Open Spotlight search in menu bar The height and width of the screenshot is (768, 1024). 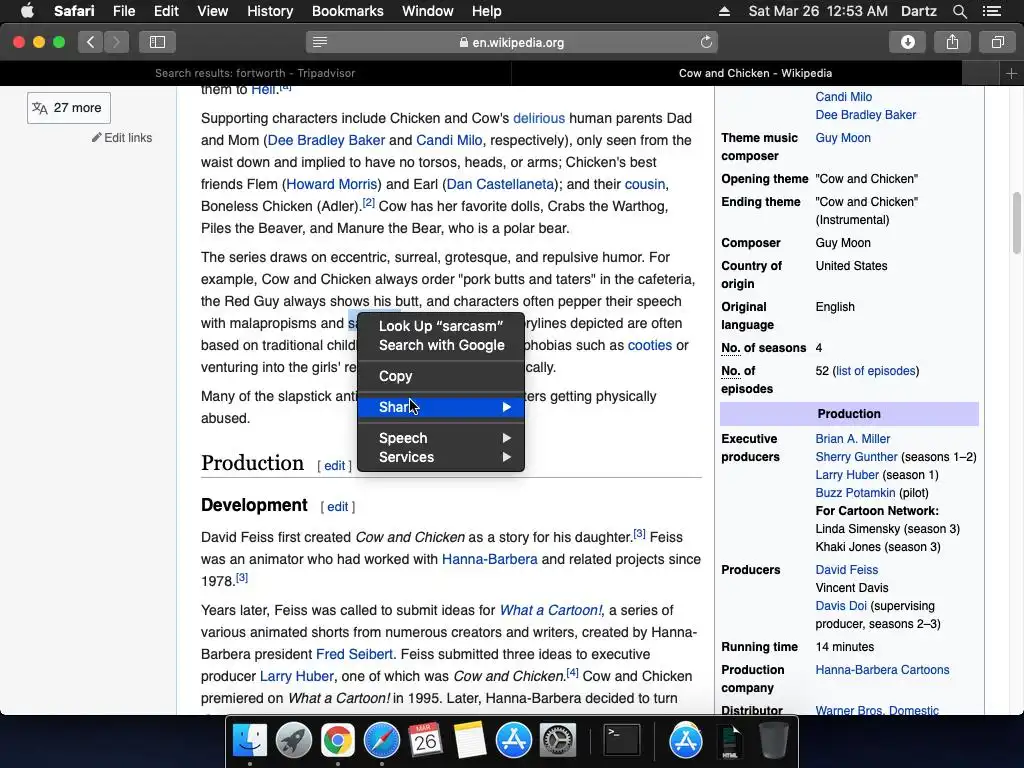click(x=959, y=11)
